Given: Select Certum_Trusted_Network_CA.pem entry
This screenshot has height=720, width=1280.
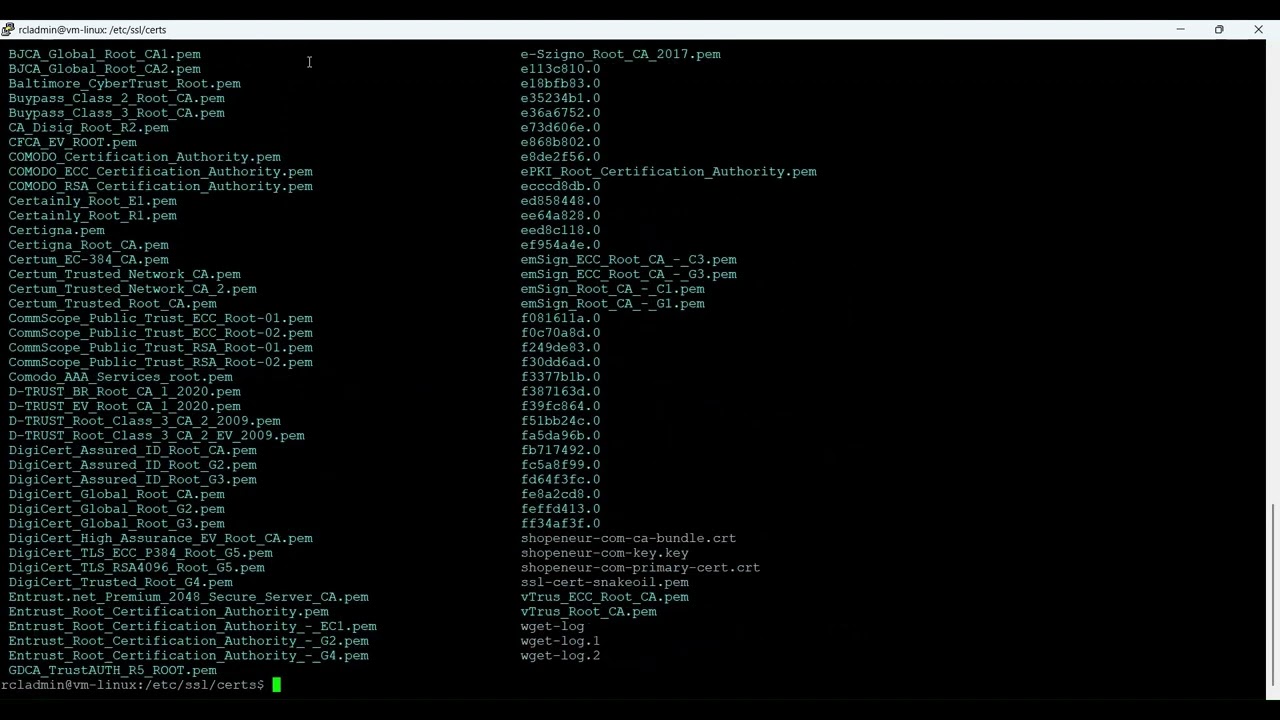Looking at the screenshot, I should click(125, 274).
